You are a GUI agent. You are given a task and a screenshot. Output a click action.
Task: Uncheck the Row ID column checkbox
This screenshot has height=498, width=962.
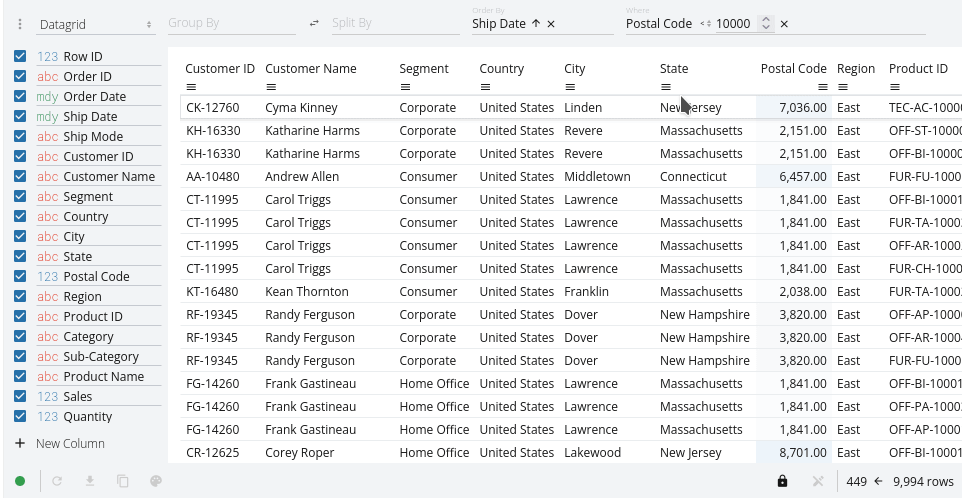(20, 57)
